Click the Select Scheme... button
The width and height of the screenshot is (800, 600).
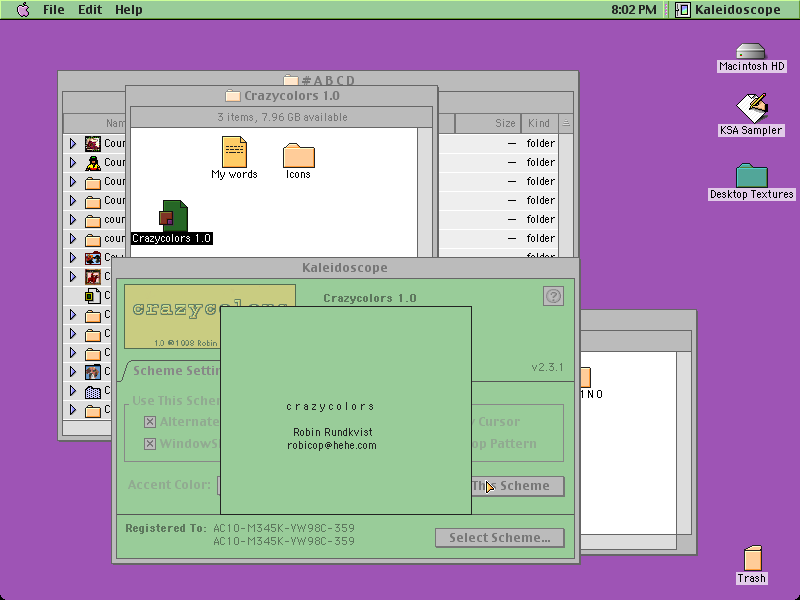499,538
